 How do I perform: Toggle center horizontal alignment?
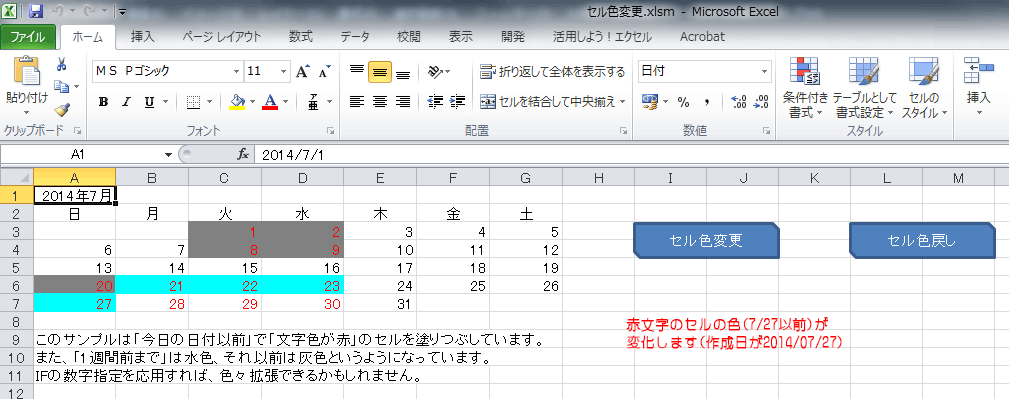pos(380,101)
